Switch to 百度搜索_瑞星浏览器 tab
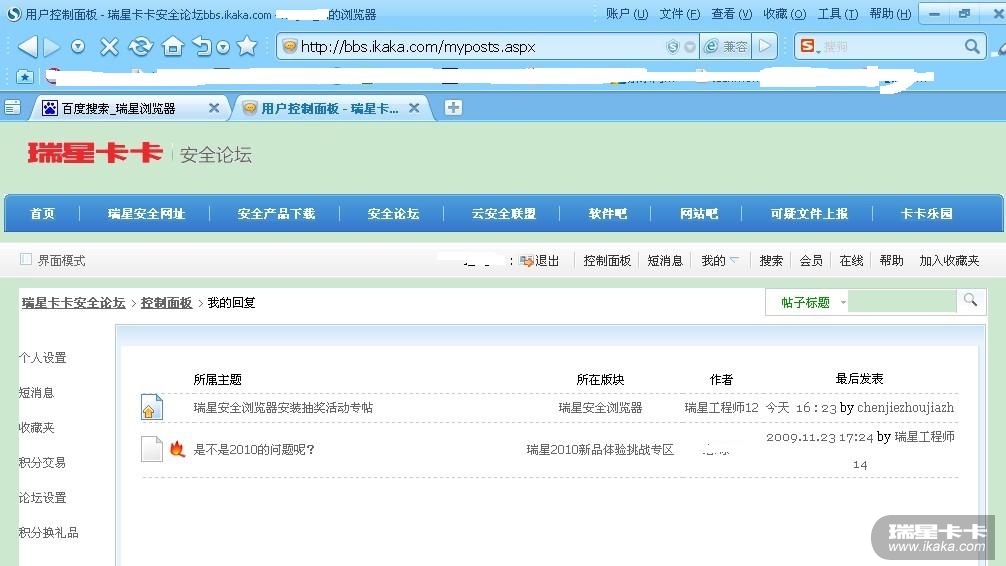Image resolution: width=1006 pixels, height=566 pixels. pos(118,108)
